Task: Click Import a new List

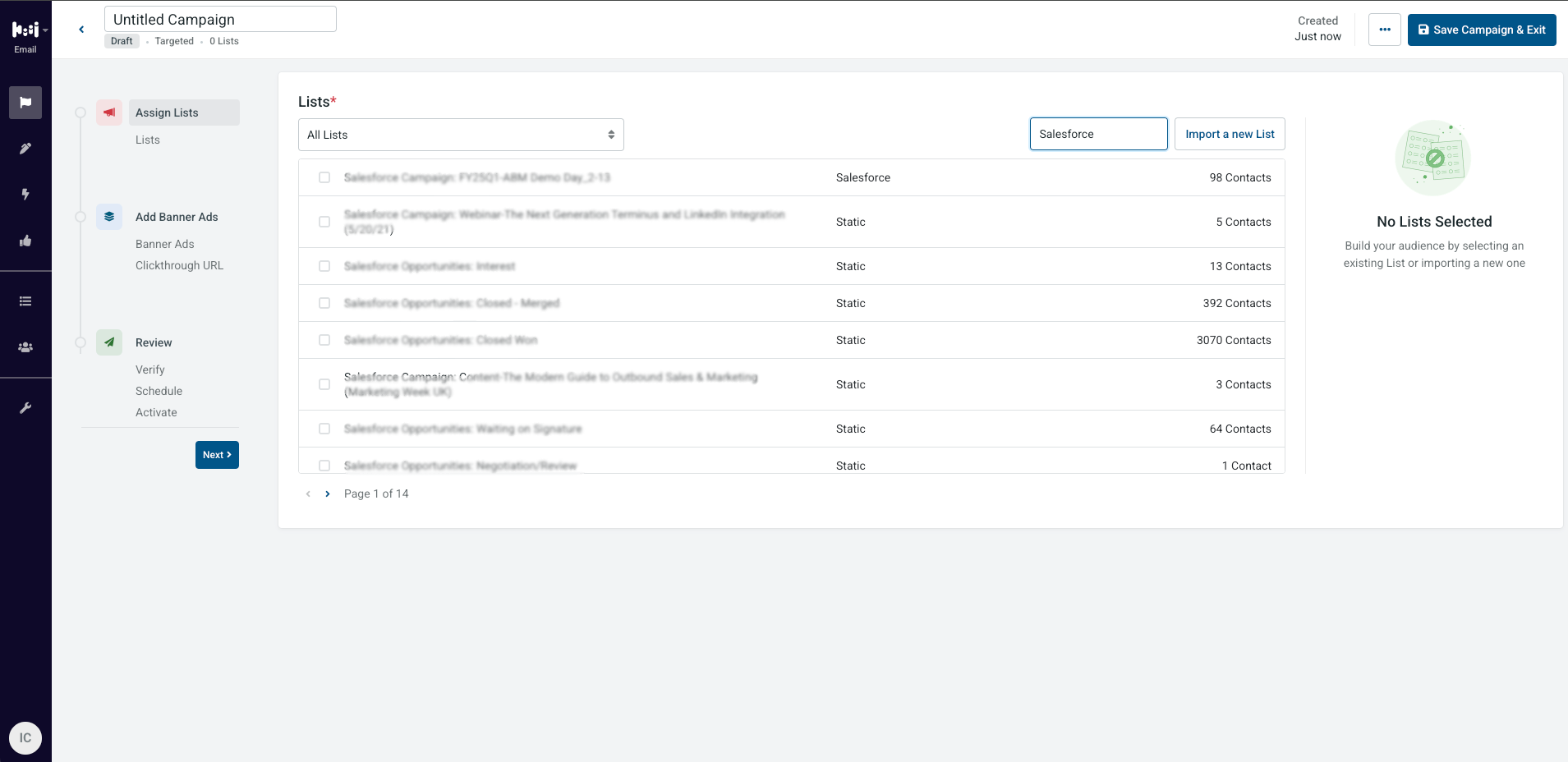Action: click(1230, 134)
